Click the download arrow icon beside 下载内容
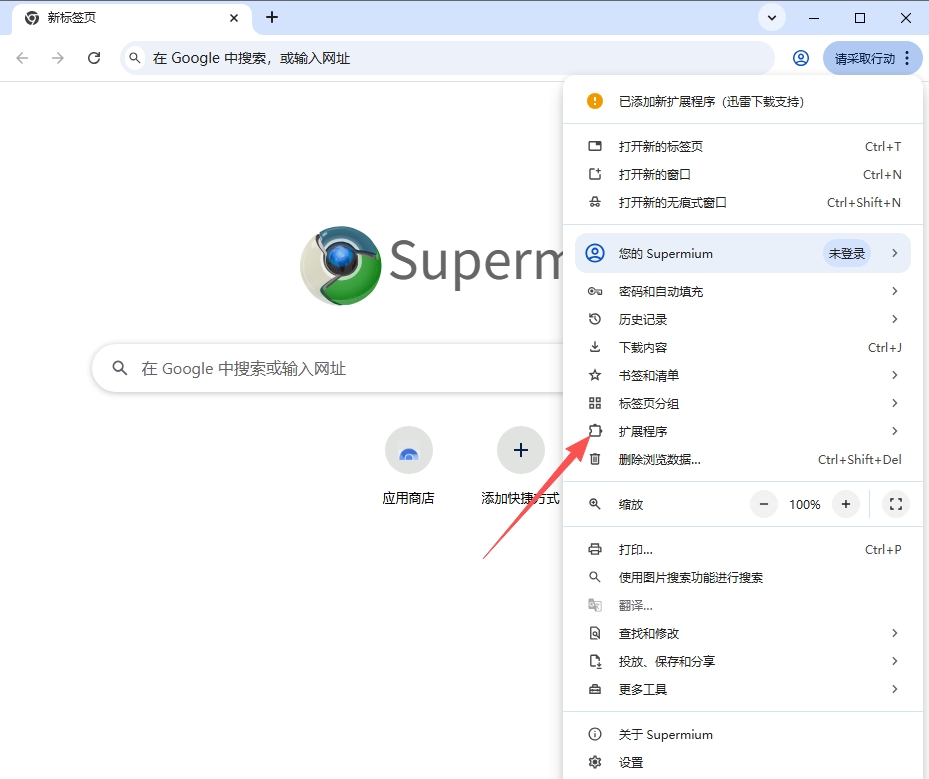 click(x=595, y=347)
